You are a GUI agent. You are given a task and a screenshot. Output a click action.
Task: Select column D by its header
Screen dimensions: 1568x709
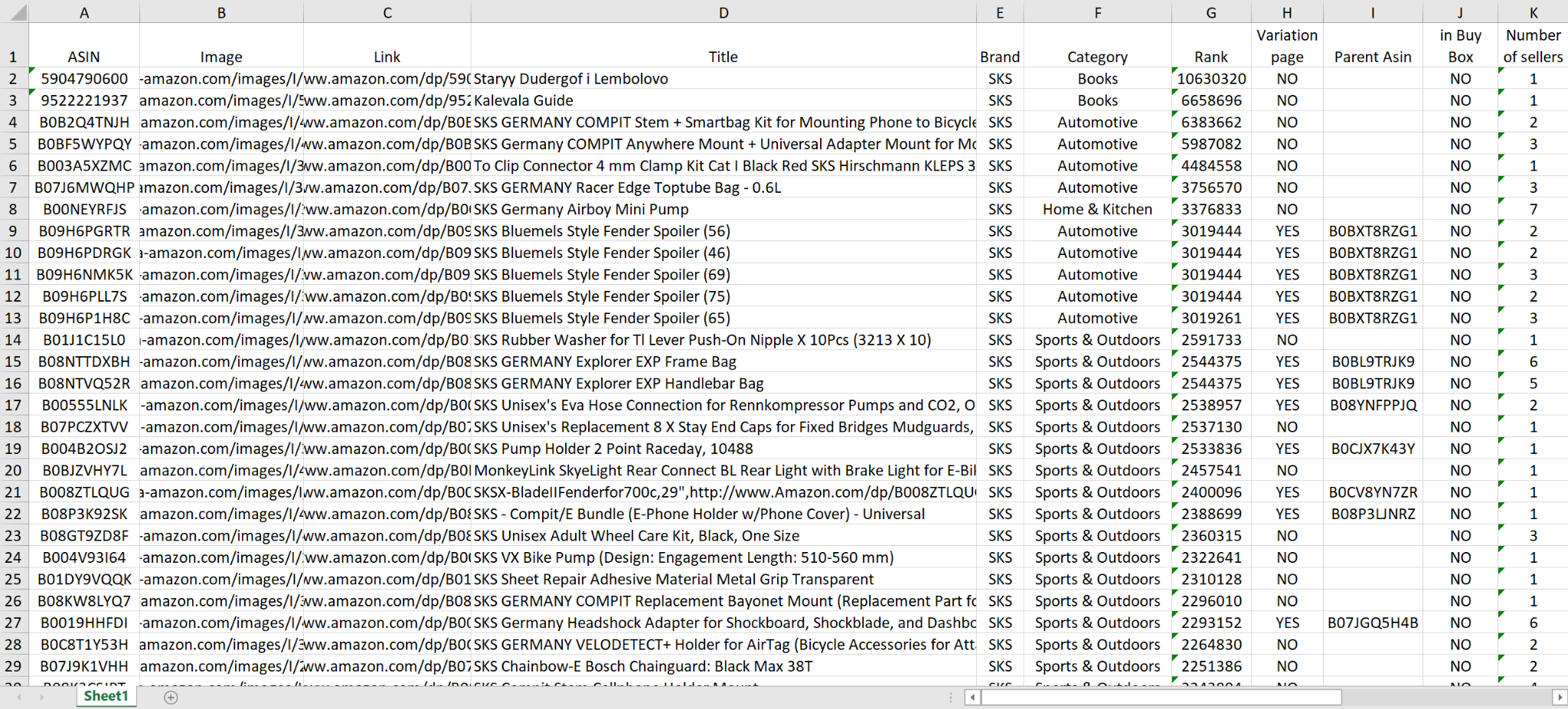coord(723,13)
